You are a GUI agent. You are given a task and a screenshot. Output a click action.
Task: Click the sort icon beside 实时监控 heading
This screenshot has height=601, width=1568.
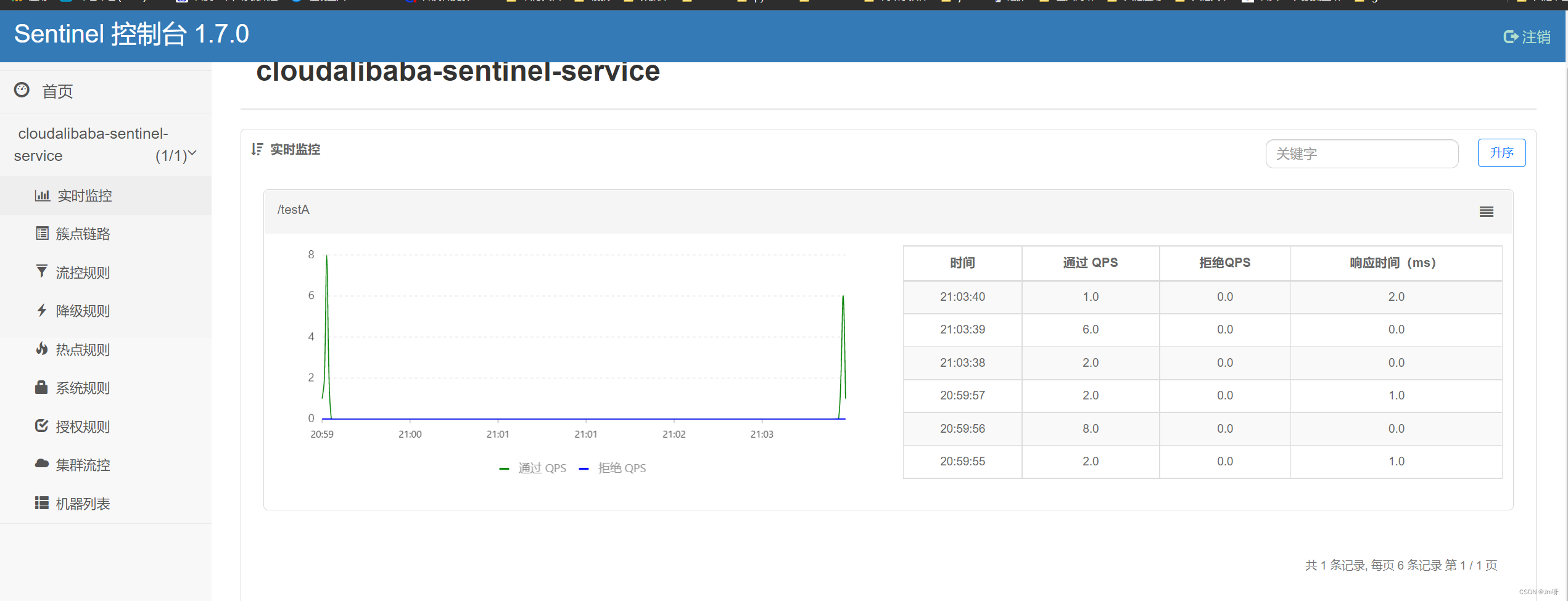click(x=257, y=149)
